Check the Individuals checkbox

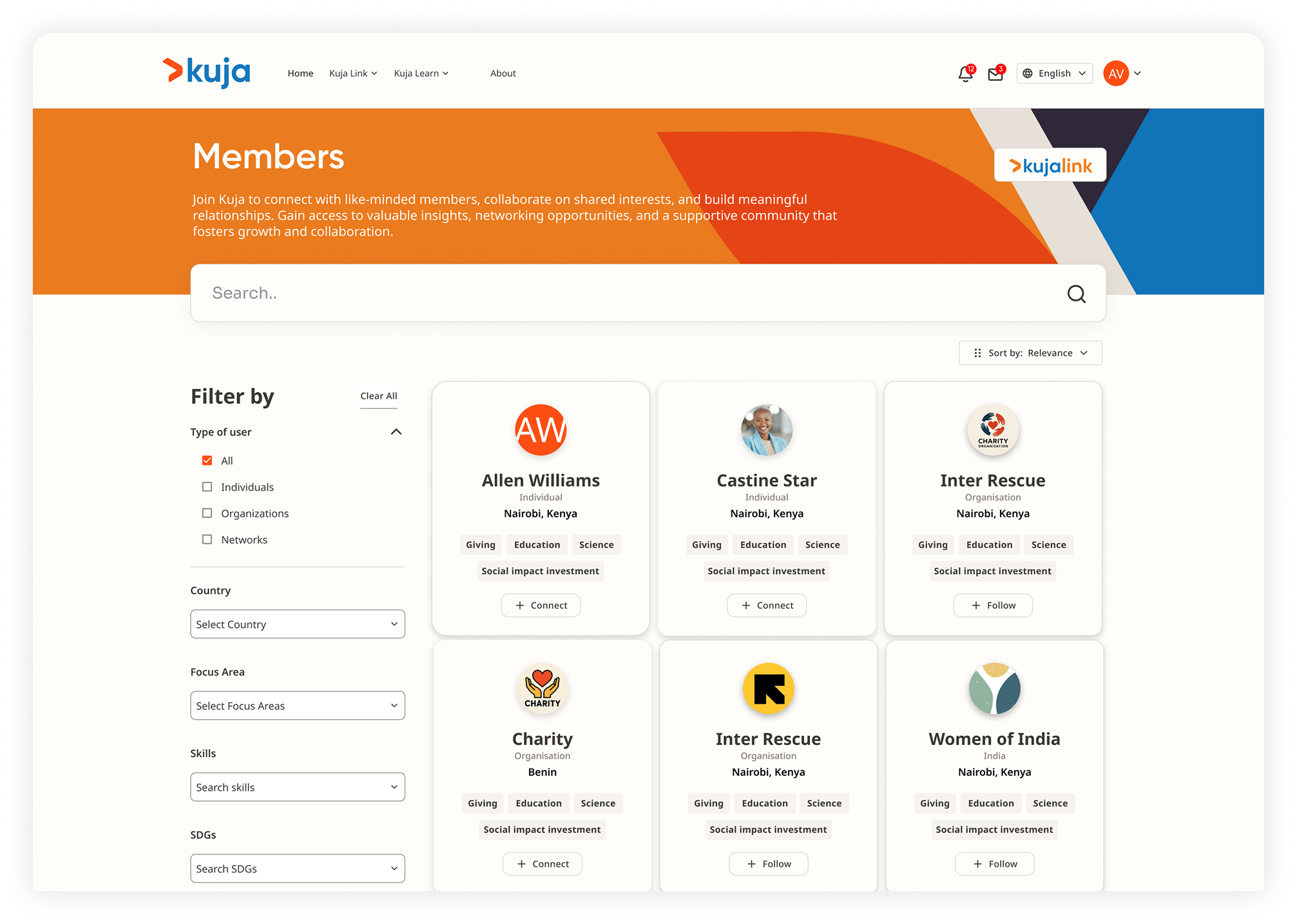pos(207,487)
